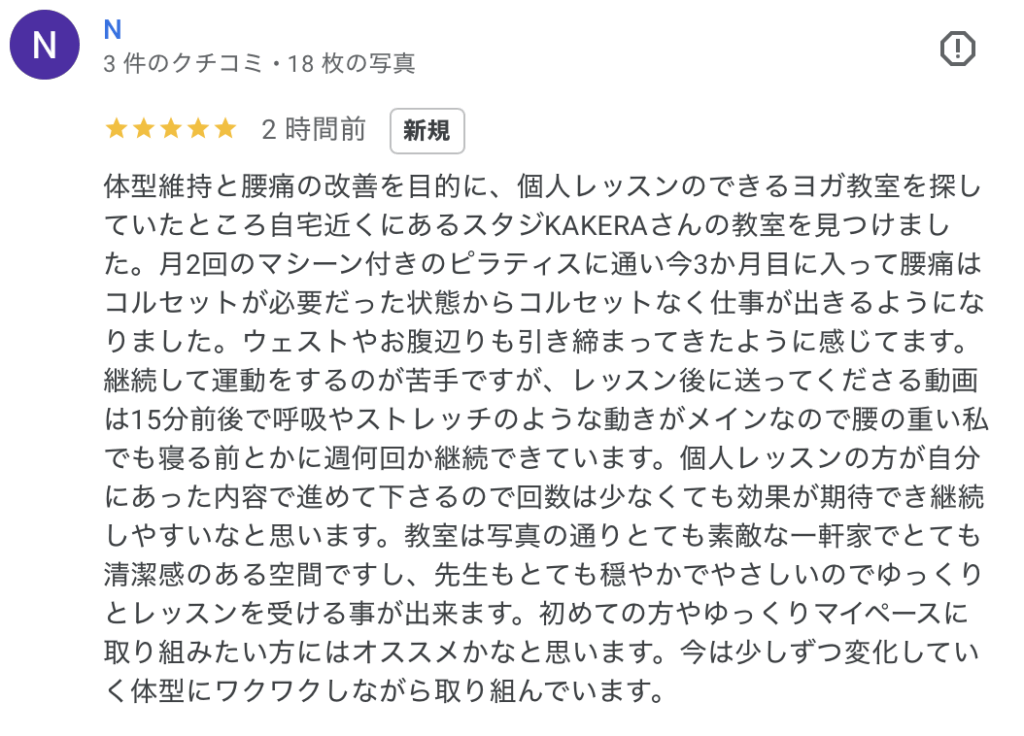The height and width of the screenshot is (736, 1024).
Task: Click the fourth gold rating star
Action: 199,129
